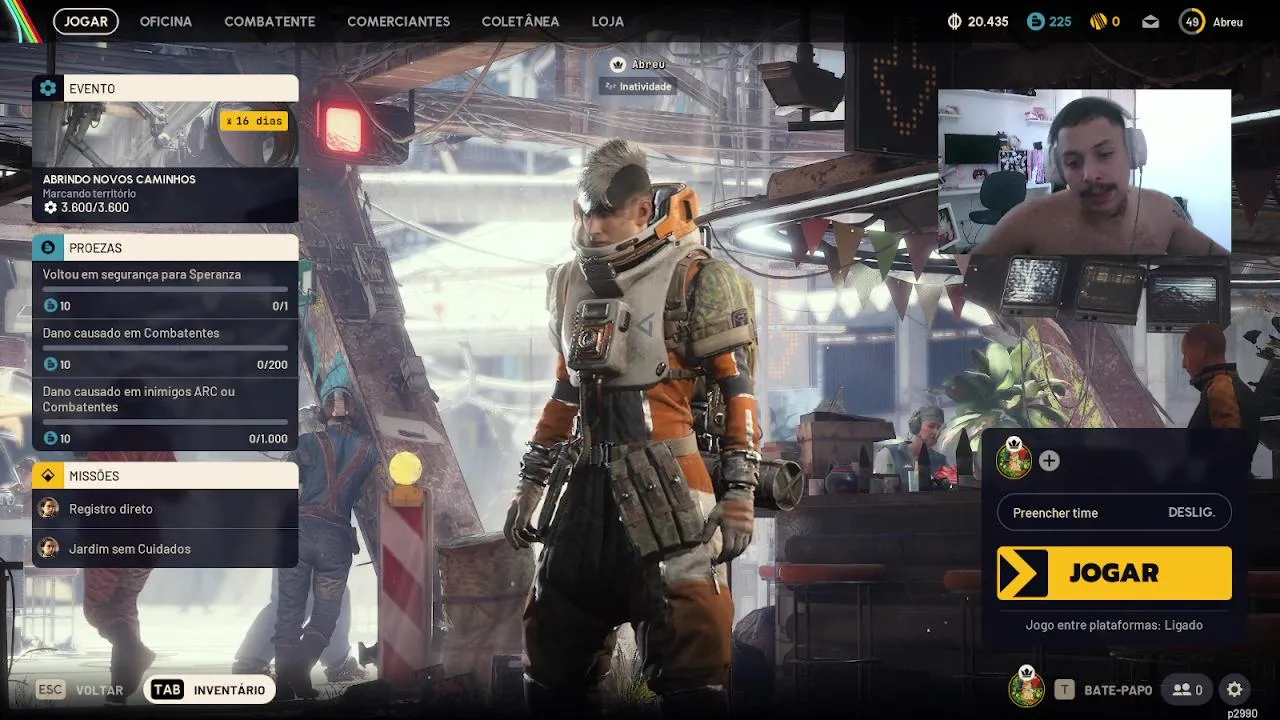Viewport: 1280px width, 720px height.
Task: Click the PROEZAS header icon
Action: (48, 247)
